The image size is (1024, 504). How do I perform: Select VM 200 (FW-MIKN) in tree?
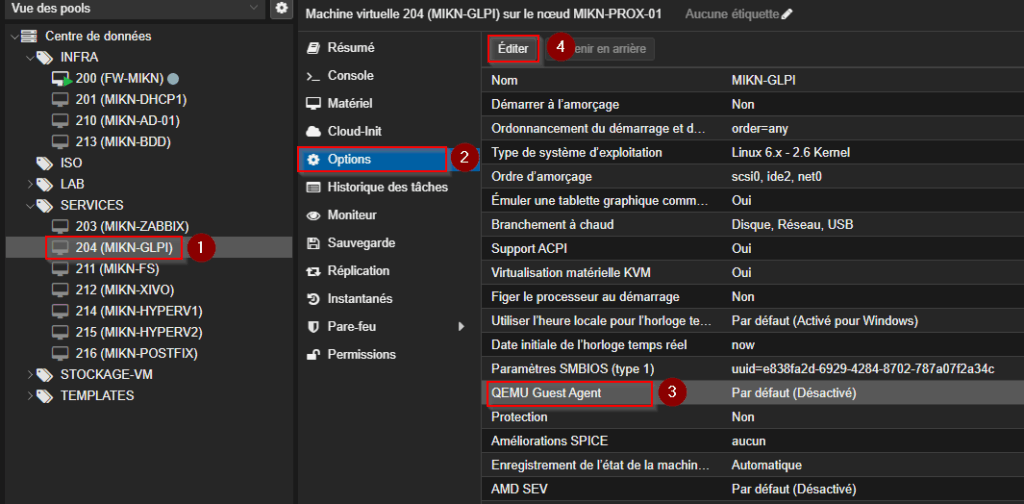119,79
